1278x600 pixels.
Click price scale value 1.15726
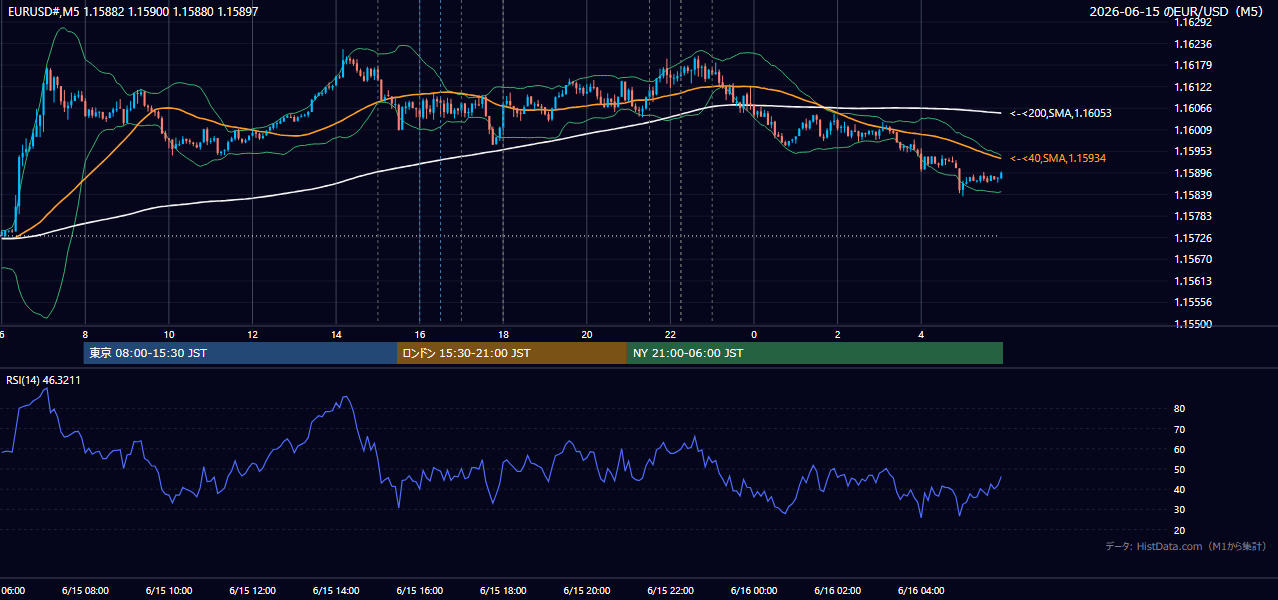click(x=1193, y=238)
